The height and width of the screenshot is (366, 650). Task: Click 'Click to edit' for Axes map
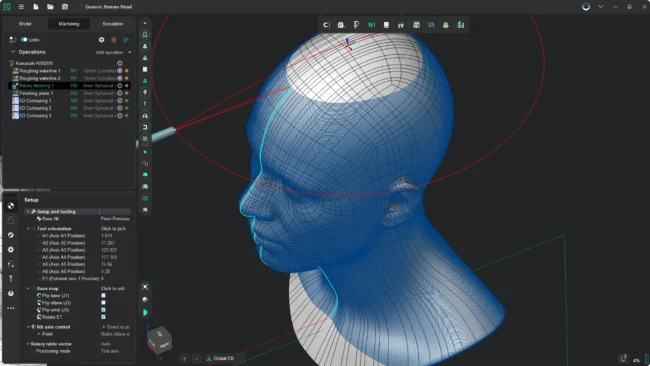(113, 288)
